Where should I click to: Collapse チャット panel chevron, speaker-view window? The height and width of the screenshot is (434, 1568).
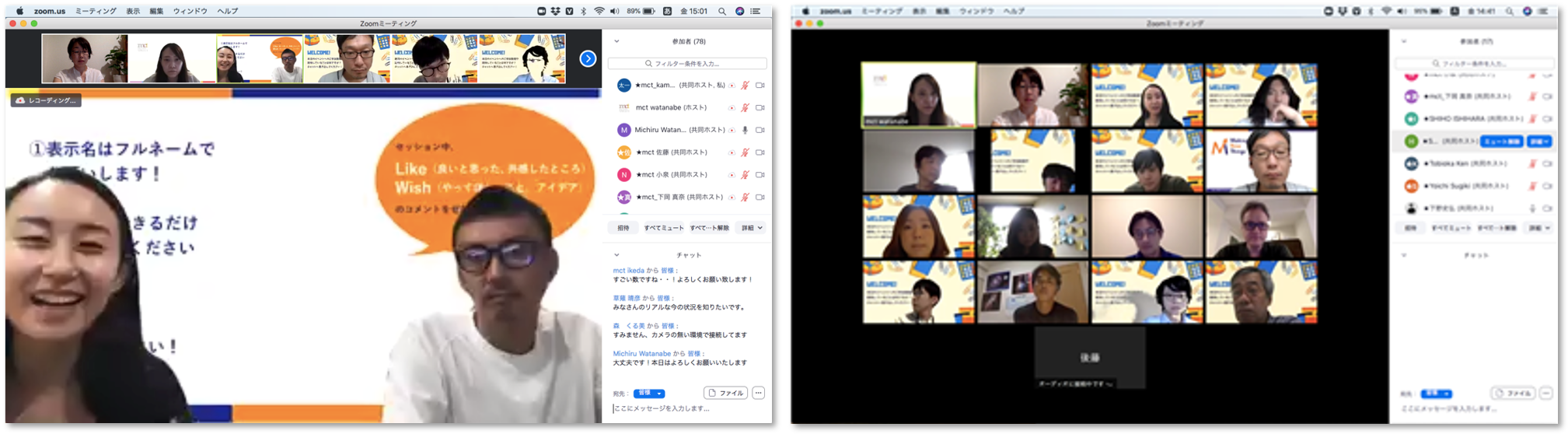coord(616,255)
